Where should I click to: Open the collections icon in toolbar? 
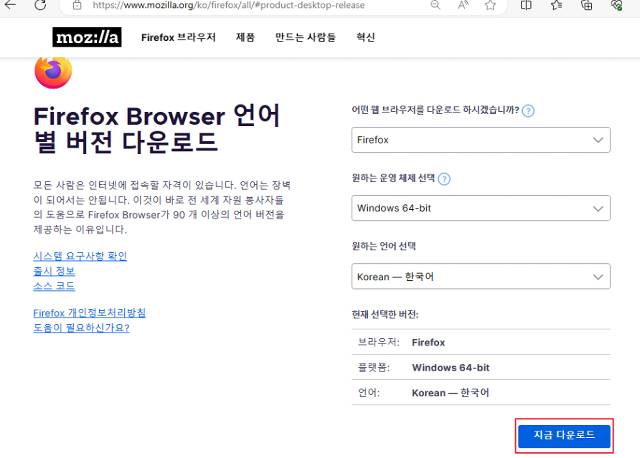click(x=585, y=5)
